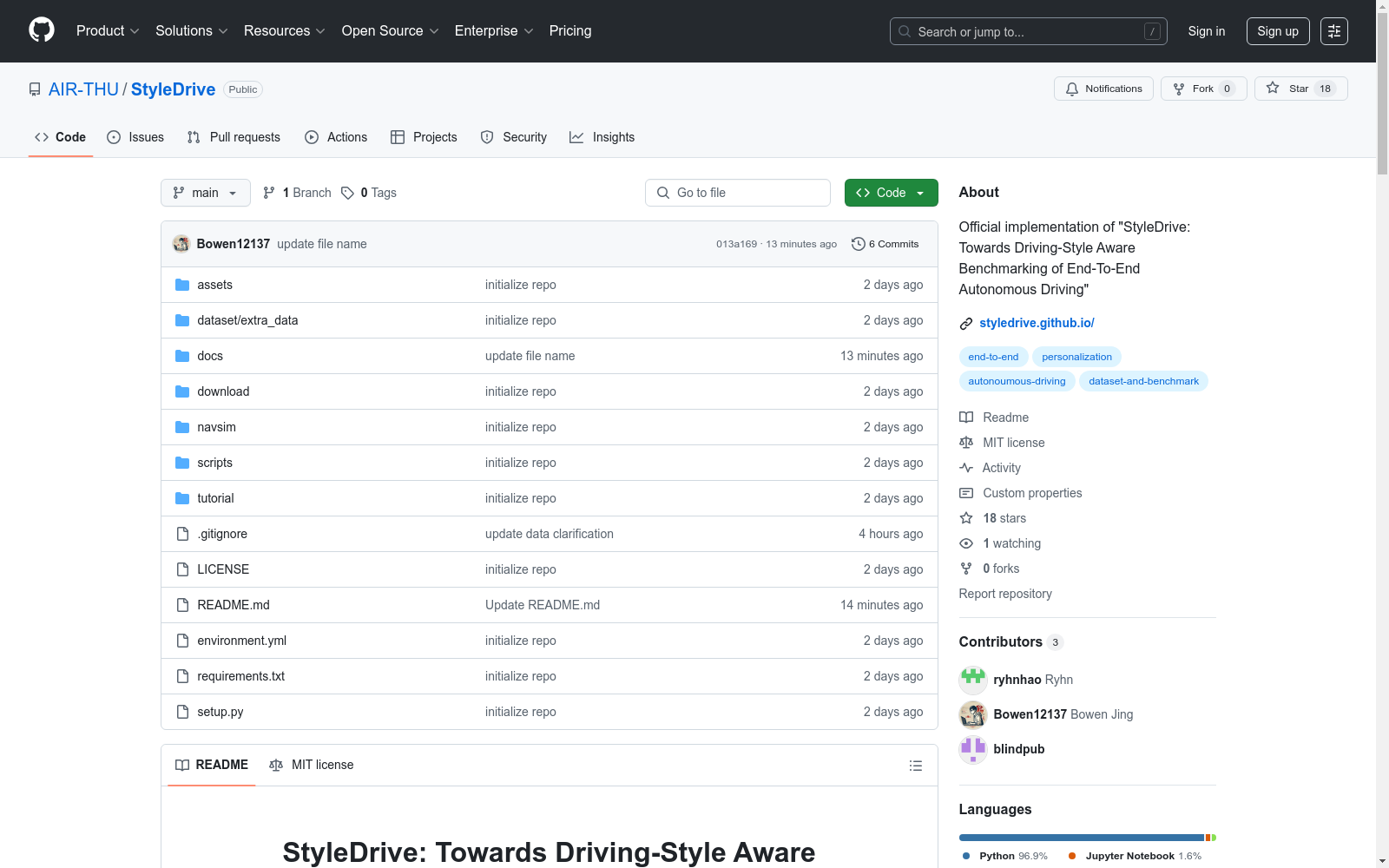Click the .gitignore file icon
Image resolution: width=1389 pixels, height=868 pixels.
click(182, 534)
